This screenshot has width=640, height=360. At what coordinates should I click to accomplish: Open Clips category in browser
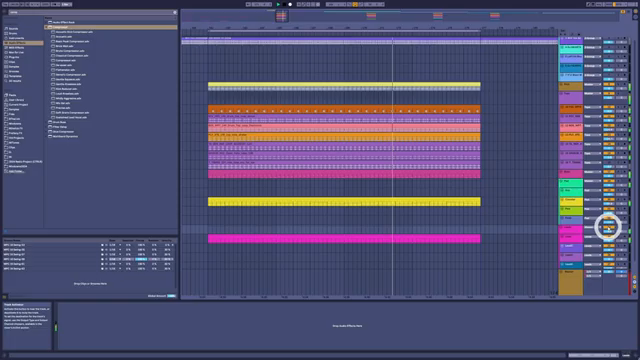coord(12,62)
